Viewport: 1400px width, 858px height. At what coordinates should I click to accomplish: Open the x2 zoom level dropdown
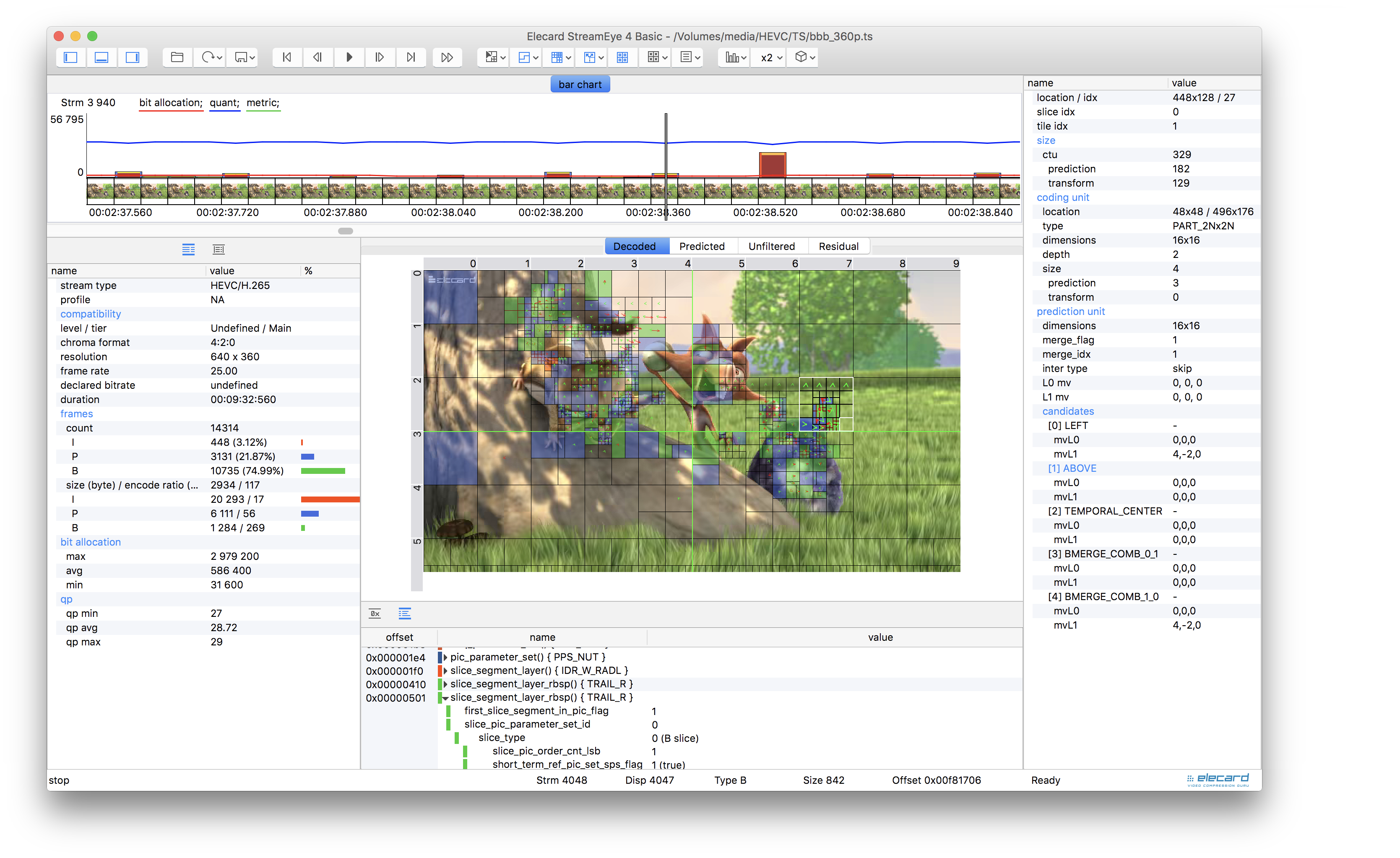click(x=768, y=57)
